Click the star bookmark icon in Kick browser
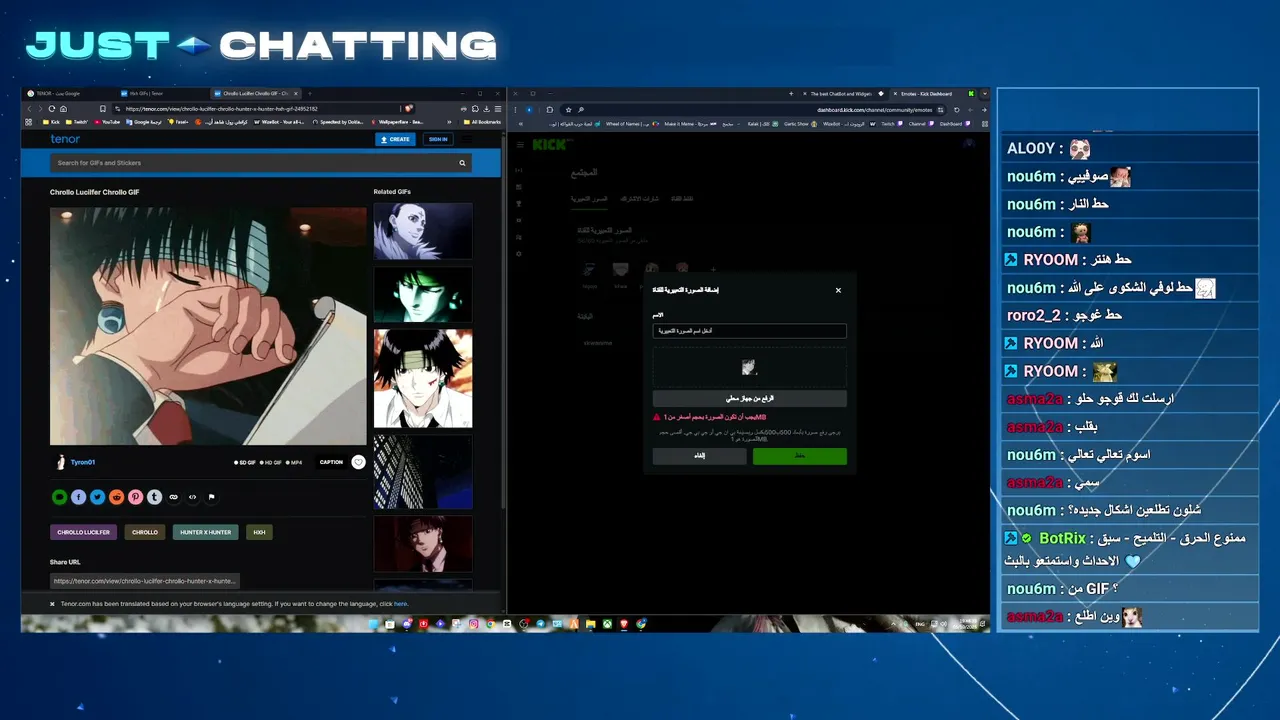1280x720 pixels. pos(568,109)
